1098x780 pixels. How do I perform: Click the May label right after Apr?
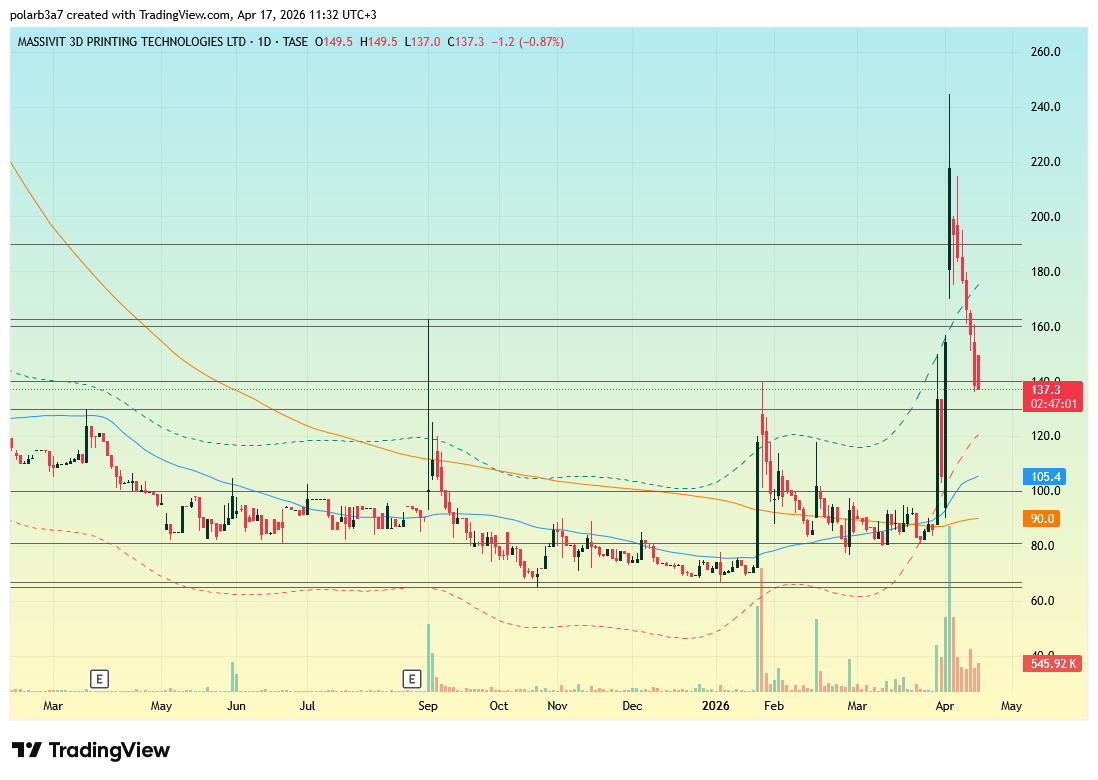pos(1011,706)
